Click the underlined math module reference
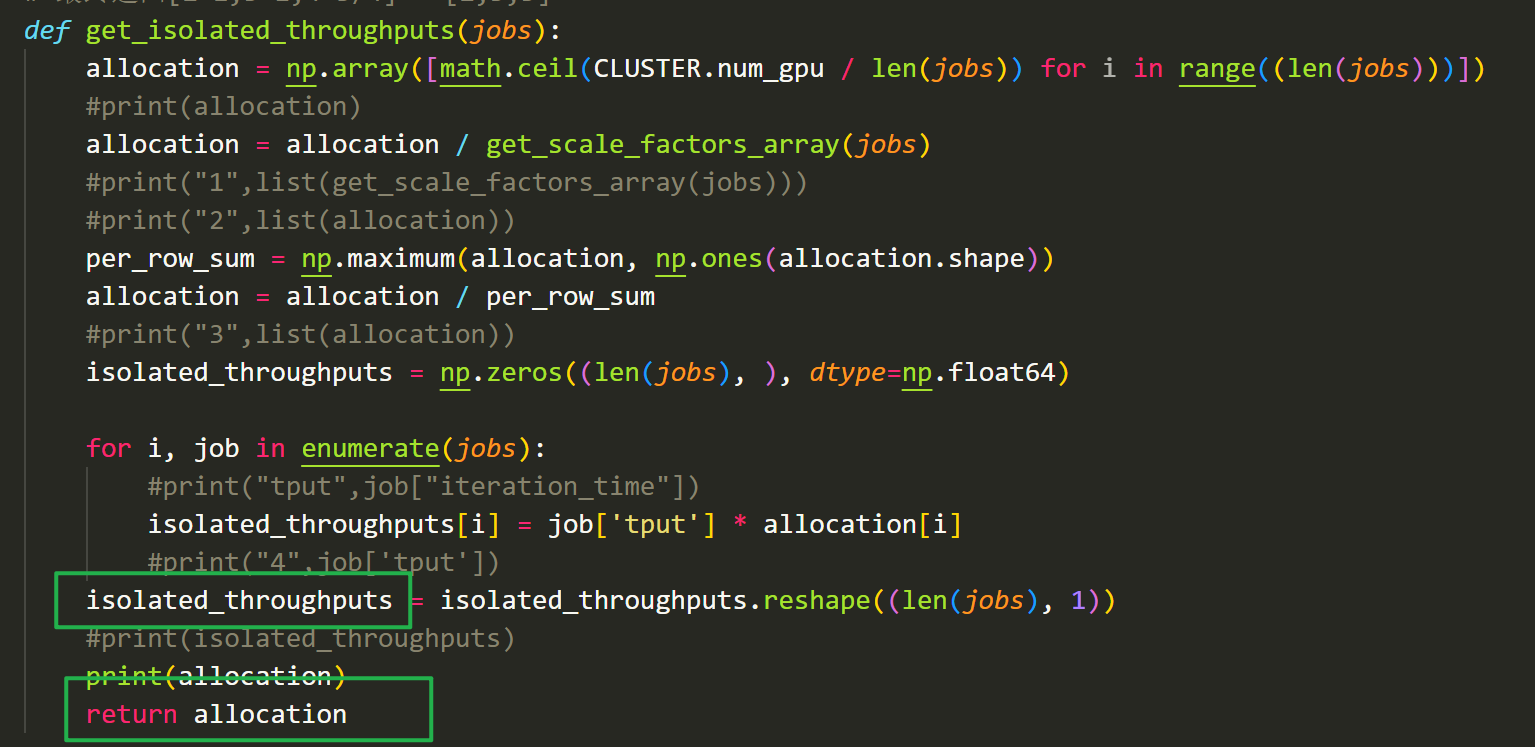The height and width of the screenshot is (747, 1535). coord(468,67)
